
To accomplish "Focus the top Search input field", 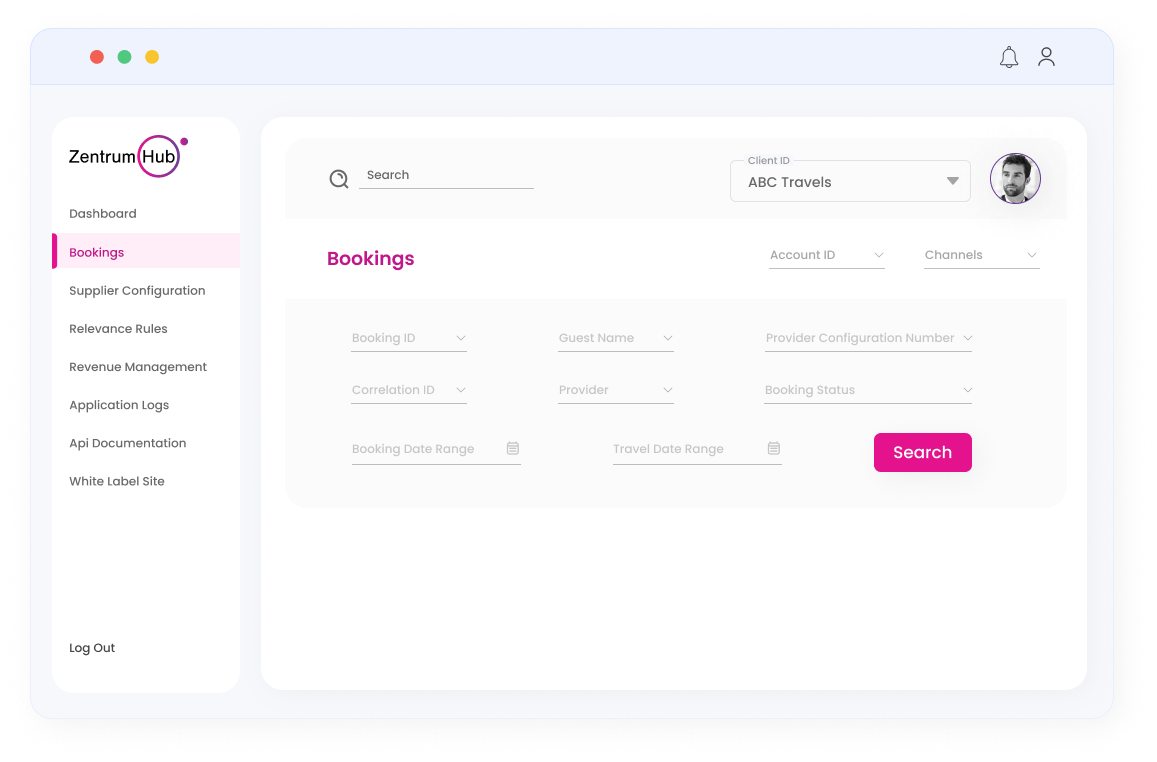I will (x=446, y=176).
